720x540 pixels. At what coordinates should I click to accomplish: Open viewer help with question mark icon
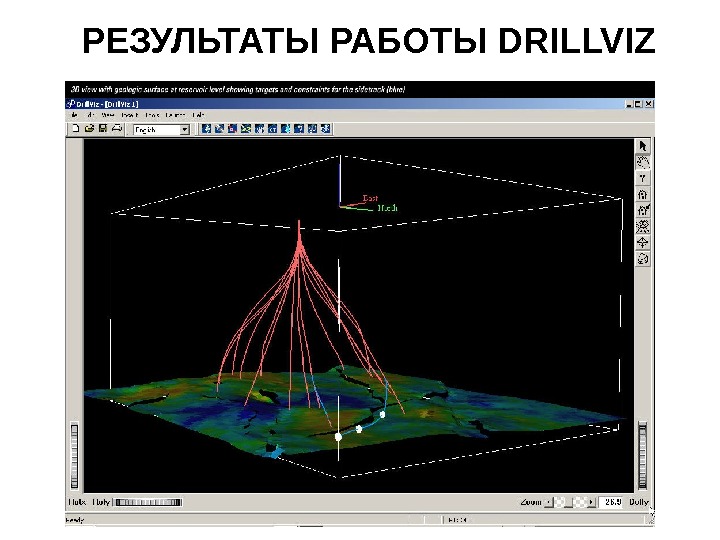[642, 178]
